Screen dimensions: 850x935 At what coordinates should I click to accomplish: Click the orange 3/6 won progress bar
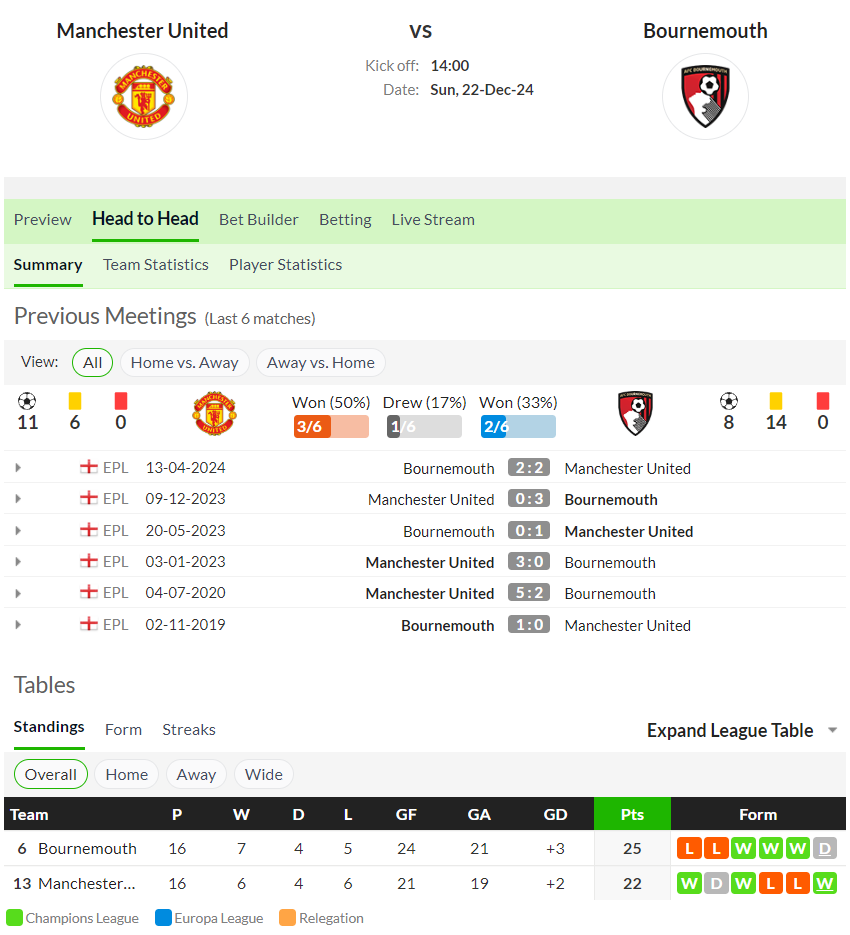[x=331, y=426]
